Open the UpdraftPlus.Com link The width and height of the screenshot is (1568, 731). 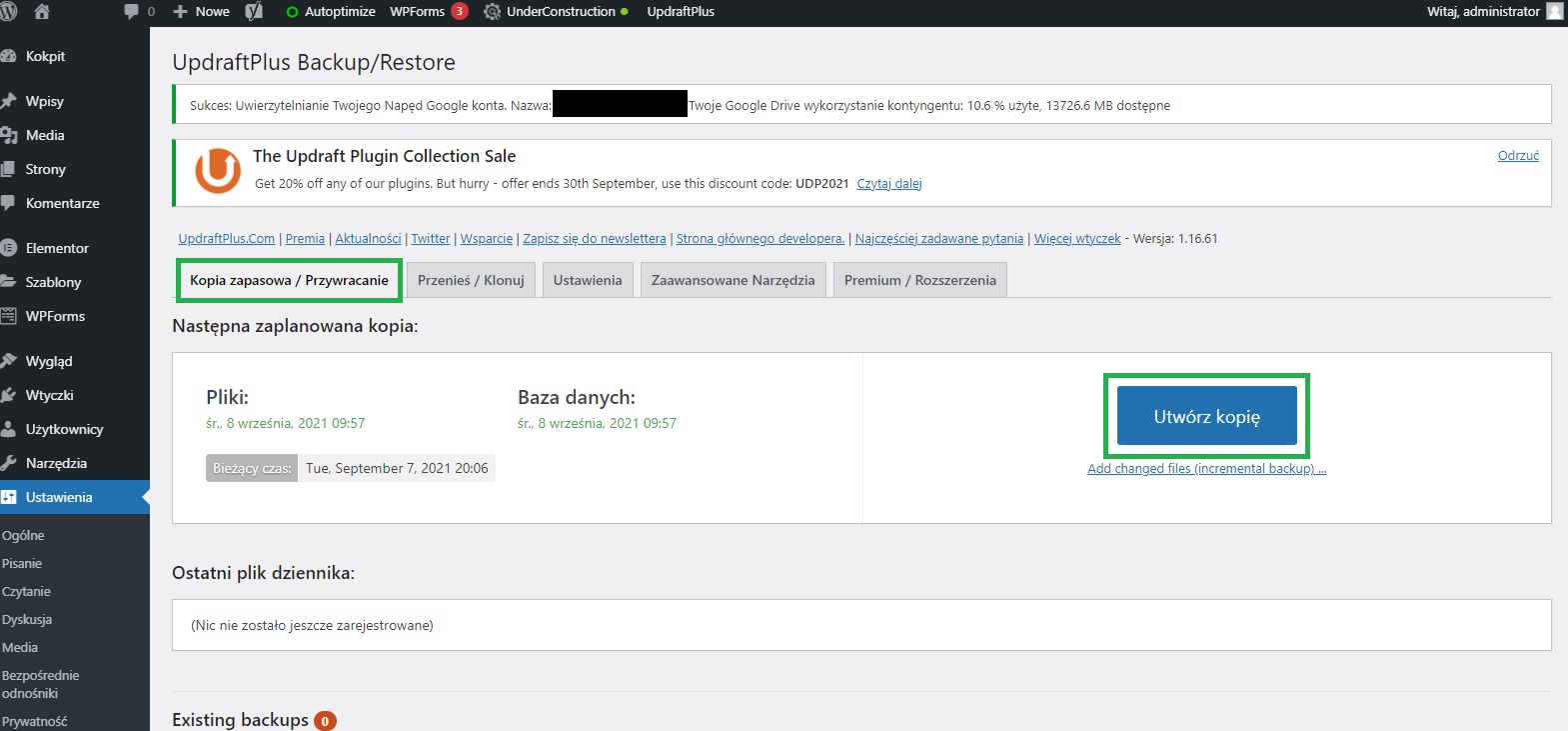coord(227,239)
